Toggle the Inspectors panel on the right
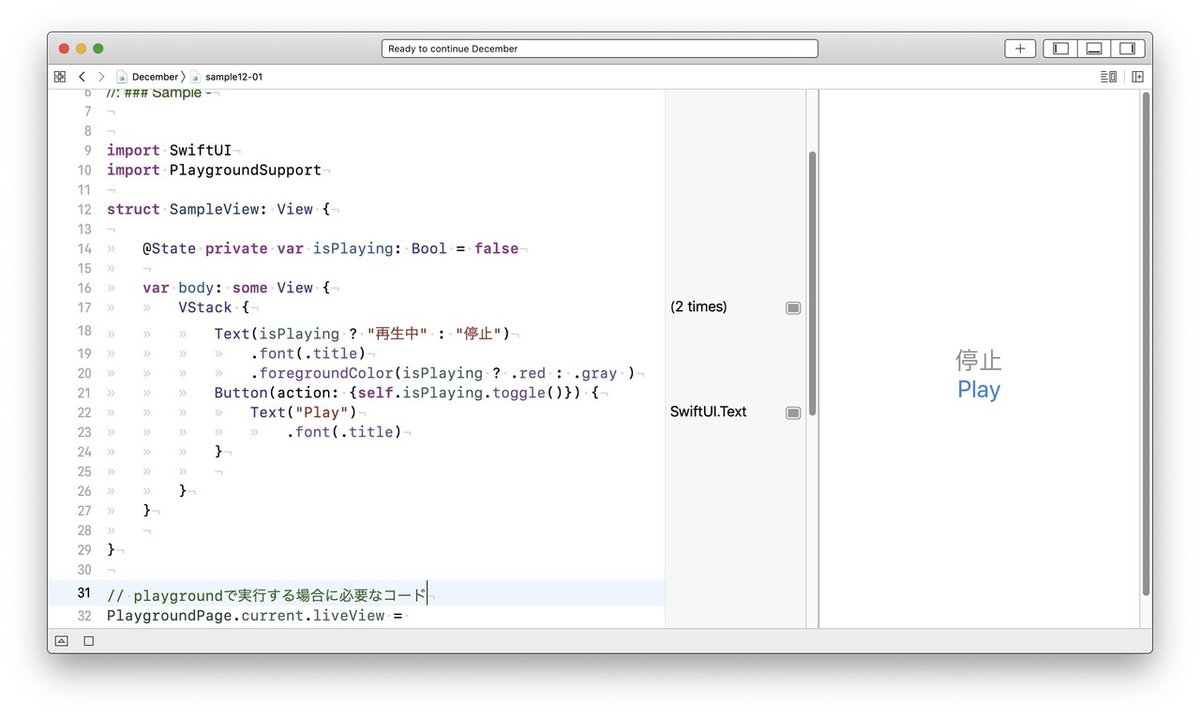This screenshot has width=1200, height=716. [x=1127, y=48]
